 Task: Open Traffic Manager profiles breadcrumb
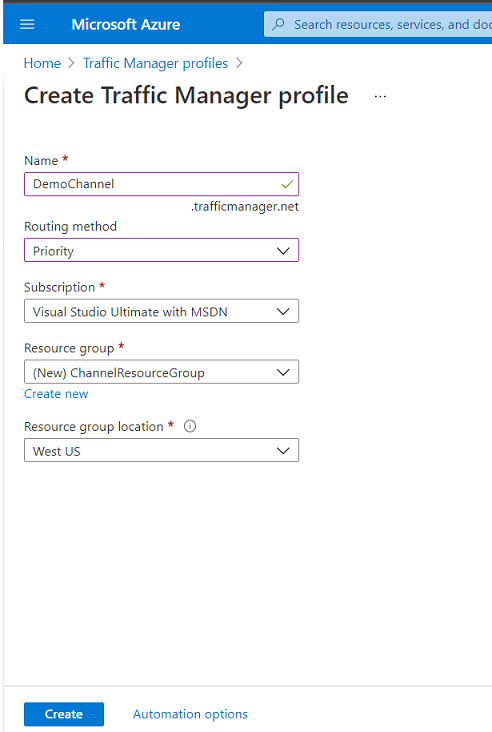tap(155, 63)
